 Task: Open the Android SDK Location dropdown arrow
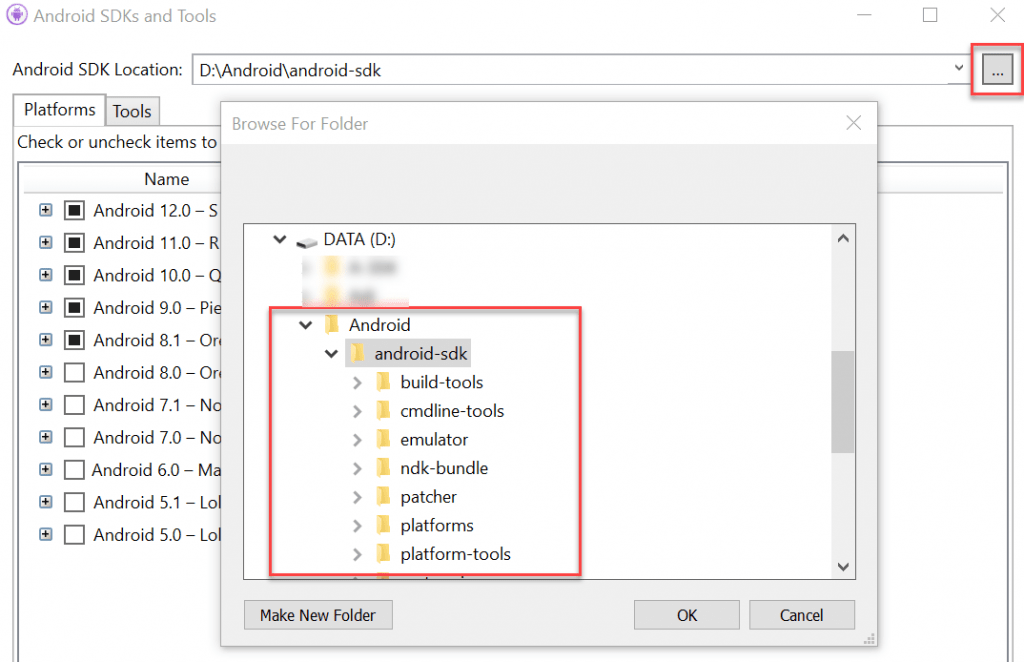click(x=958, y=69)
